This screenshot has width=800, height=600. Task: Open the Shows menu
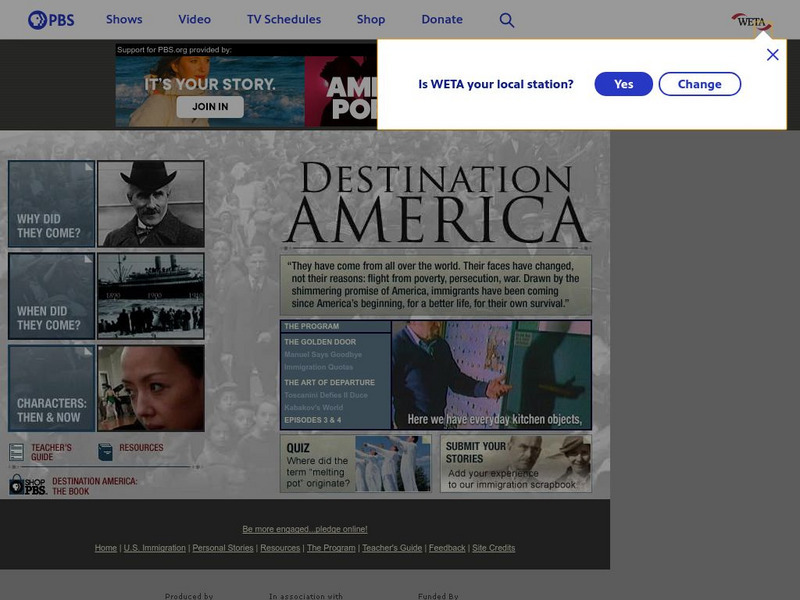coord(124,19)
